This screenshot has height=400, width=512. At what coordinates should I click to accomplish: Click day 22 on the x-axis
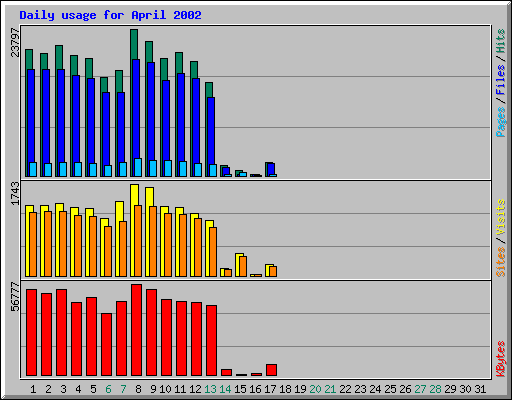click(x=345, y=389)
